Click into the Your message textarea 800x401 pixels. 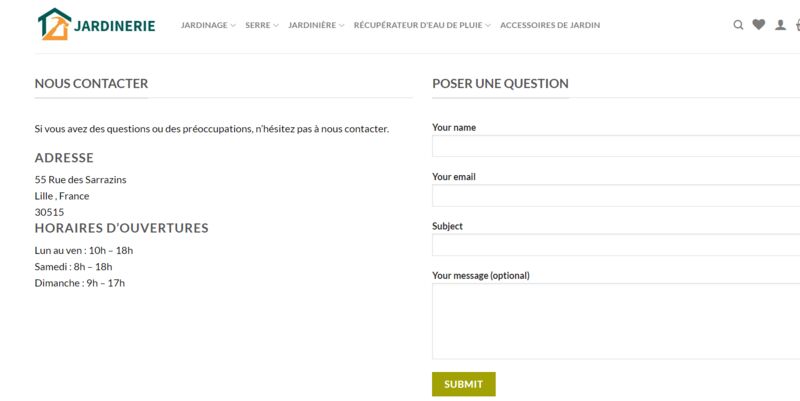(x=616, y=321)
